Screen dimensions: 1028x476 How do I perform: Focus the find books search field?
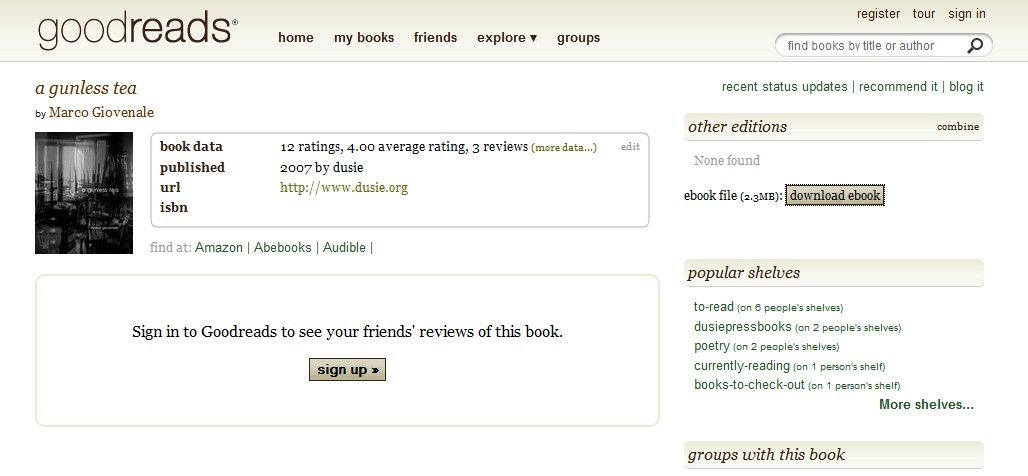(872, 46)
